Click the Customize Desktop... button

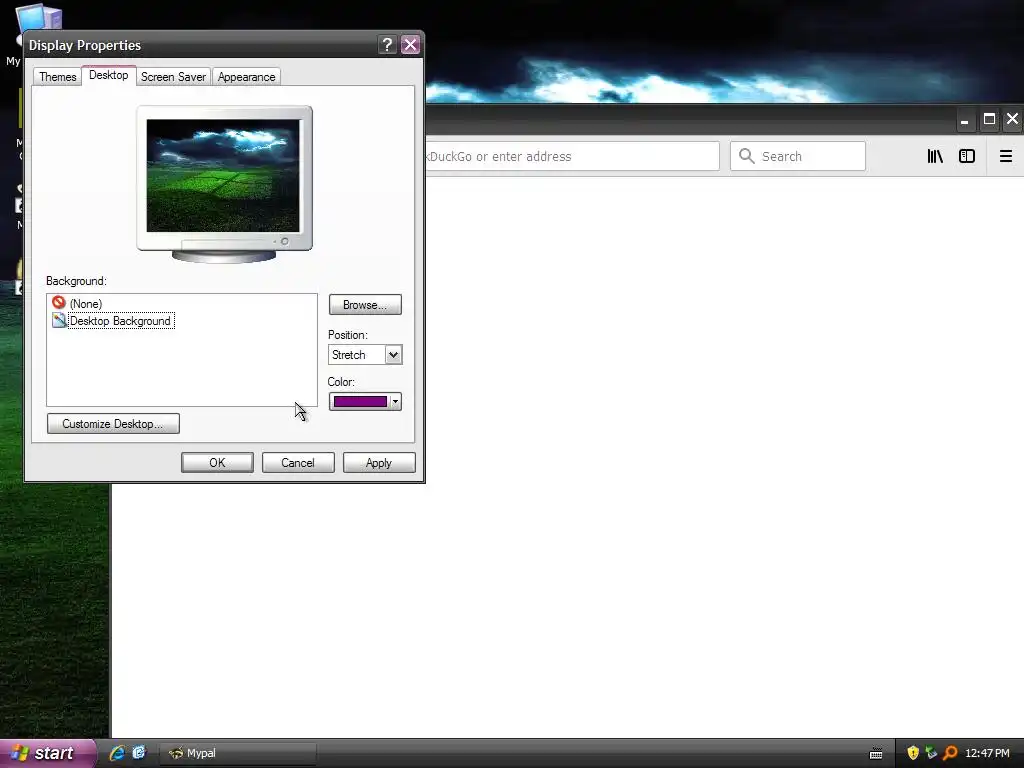click(113, 424)
